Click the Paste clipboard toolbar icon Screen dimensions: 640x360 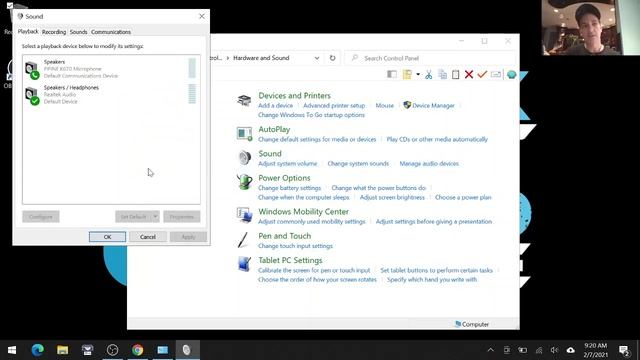pos(456,74)
